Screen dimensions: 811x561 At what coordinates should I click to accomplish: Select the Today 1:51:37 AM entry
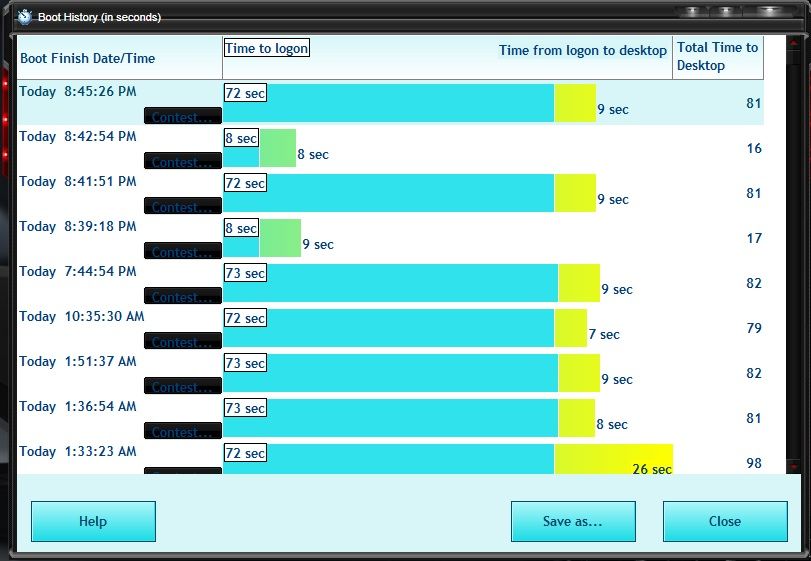point(78,361)
